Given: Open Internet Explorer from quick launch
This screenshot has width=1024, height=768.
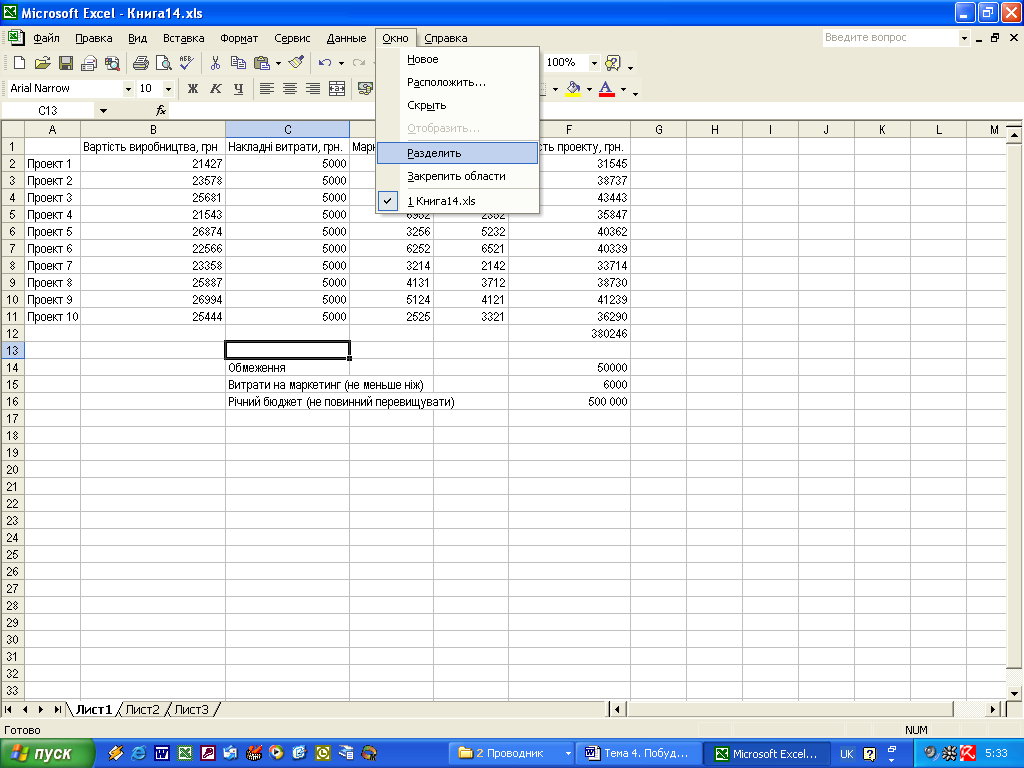Looking at the screenshot, I should tap(138, 753).
